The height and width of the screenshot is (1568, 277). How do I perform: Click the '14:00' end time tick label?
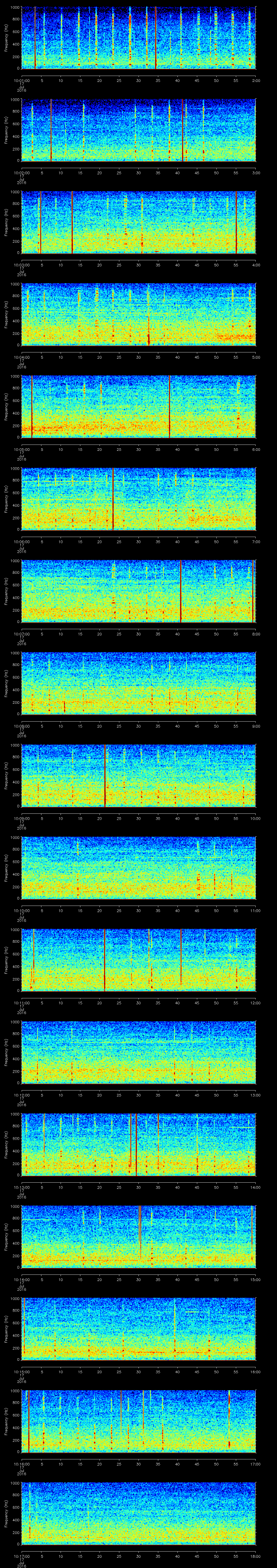point(256,1187)
